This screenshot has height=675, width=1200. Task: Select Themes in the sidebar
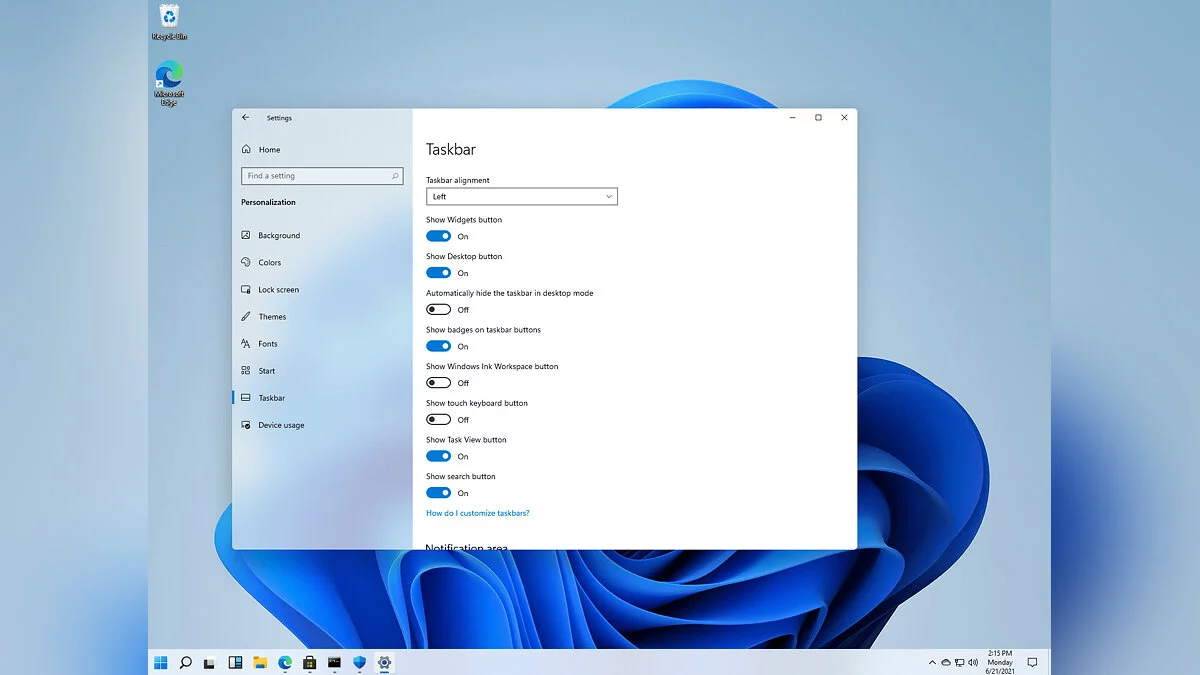tap(272, 317)
